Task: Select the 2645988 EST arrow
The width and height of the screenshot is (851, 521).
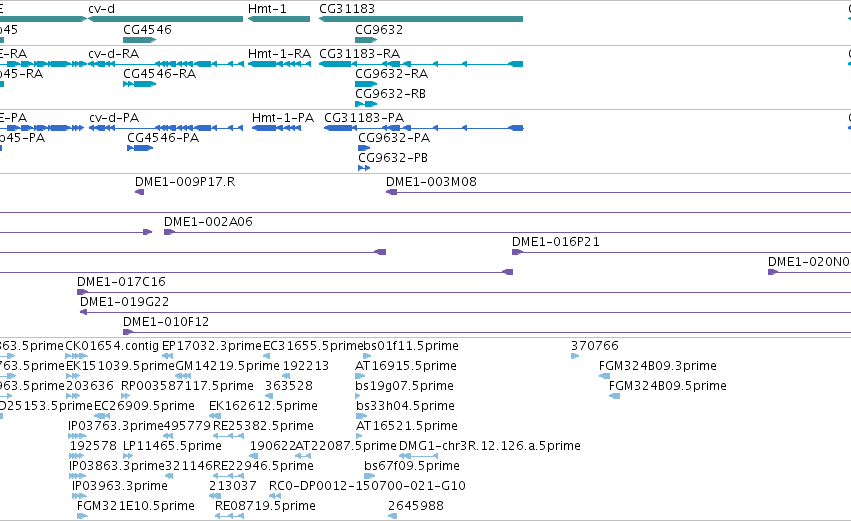Action: [x=392, y=516]
